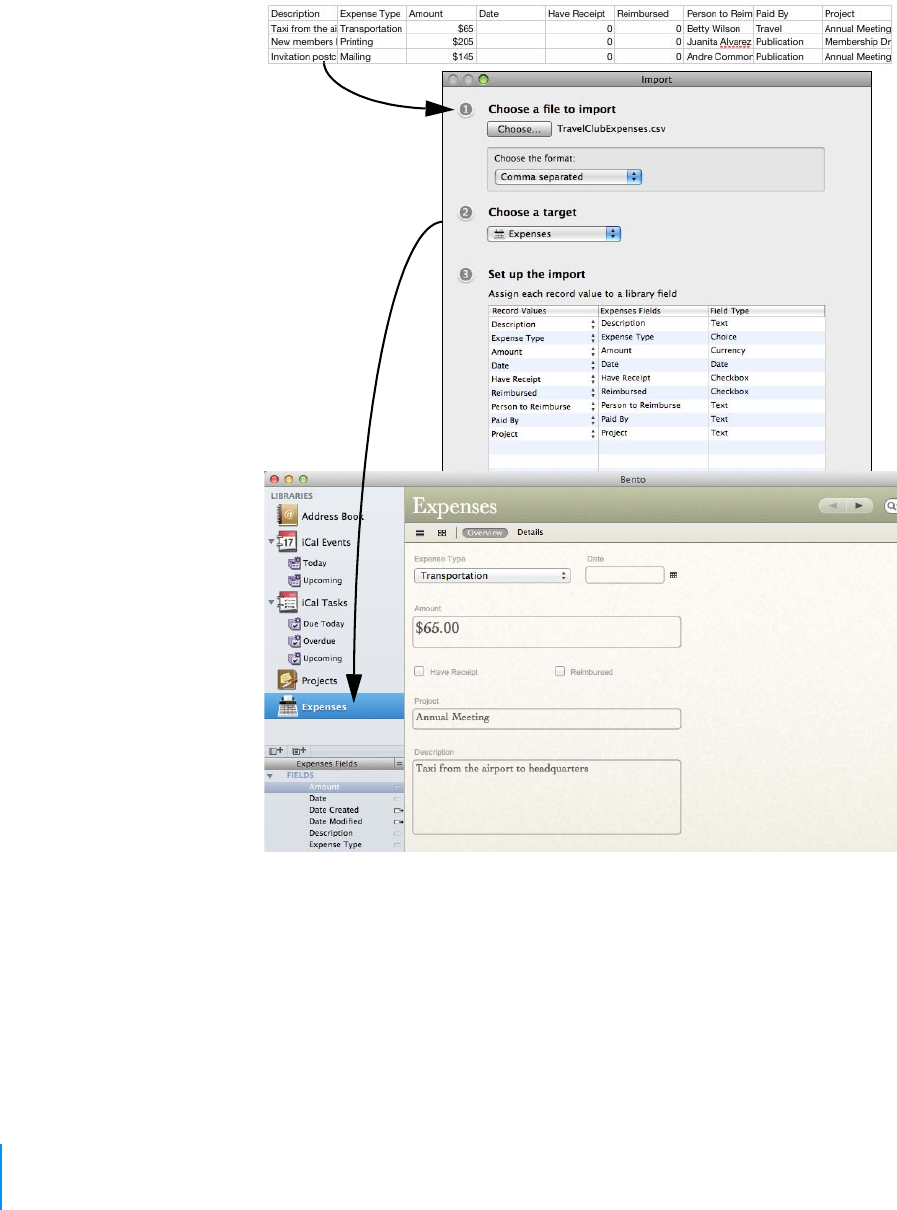Toggle the Reimbursed checkbox
This screenshot has width=897, height=1210.
tap(561, 672)
